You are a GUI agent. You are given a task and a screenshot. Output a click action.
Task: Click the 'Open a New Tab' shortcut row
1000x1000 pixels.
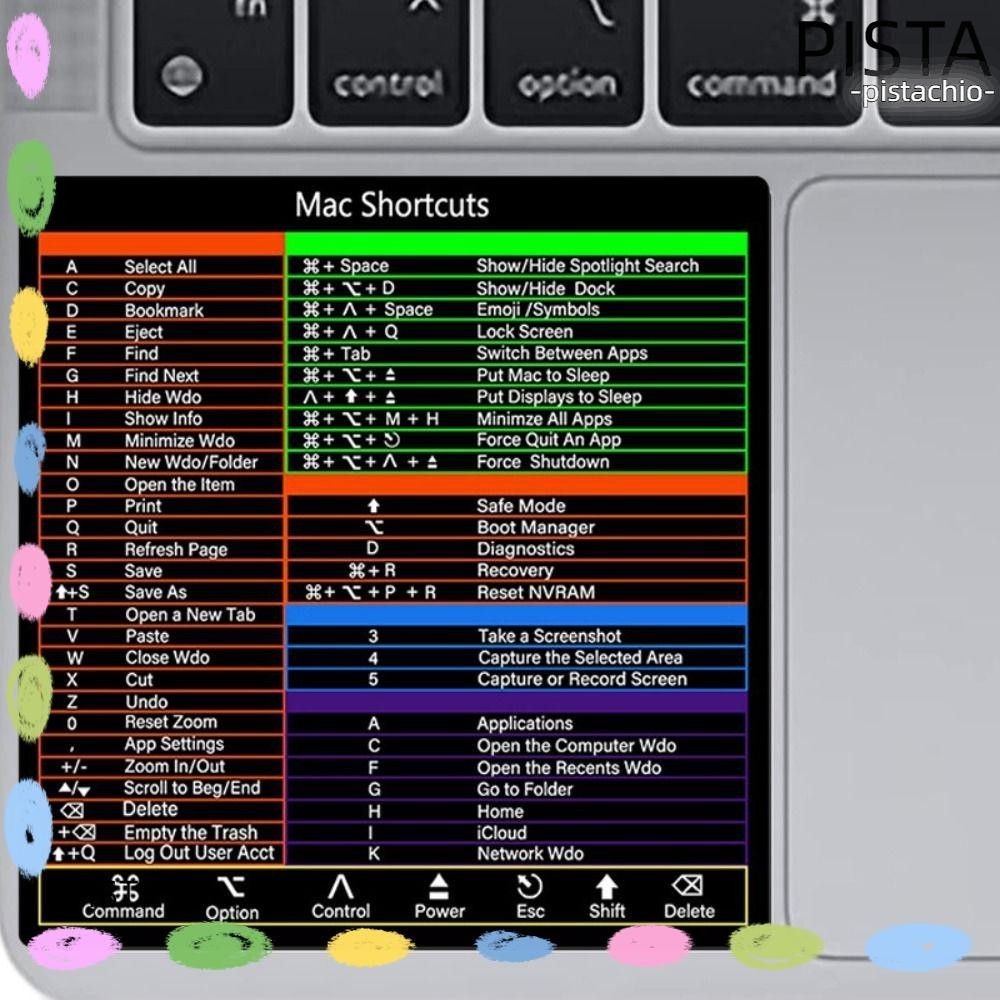click(162, 614)
